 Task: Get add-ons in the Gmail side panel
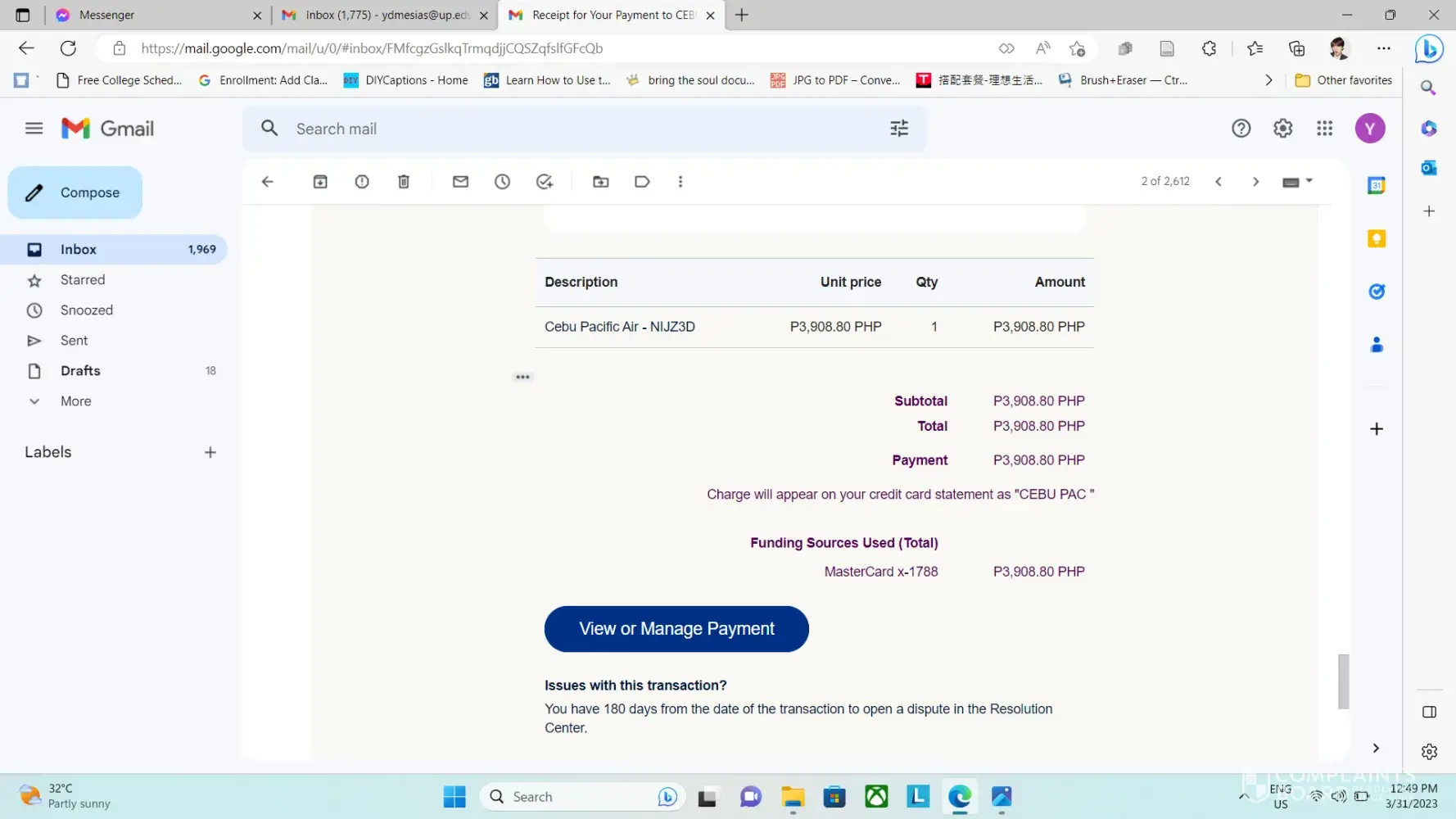pyautogui.click(x=1377, y=429)
